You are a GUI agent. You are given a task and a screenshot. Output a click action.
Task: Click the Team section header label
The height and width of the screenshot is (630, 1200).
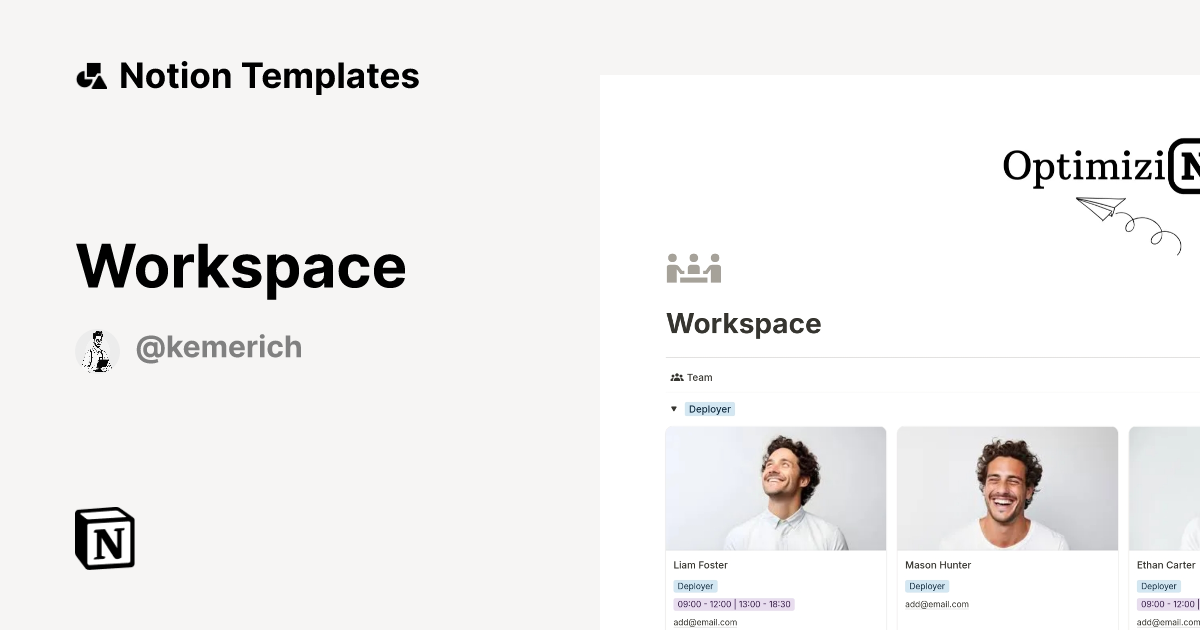(x=699, y=377)
